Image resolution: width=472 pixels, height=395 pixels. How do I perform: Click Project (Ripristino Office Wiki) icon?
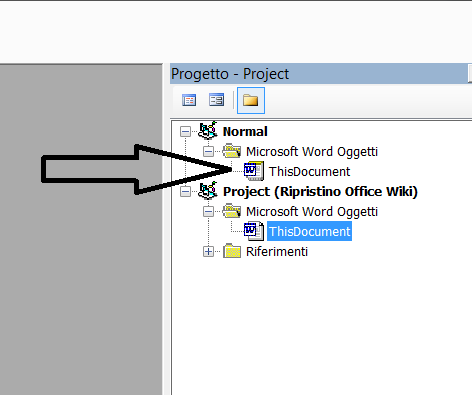(x=208, y=191)
